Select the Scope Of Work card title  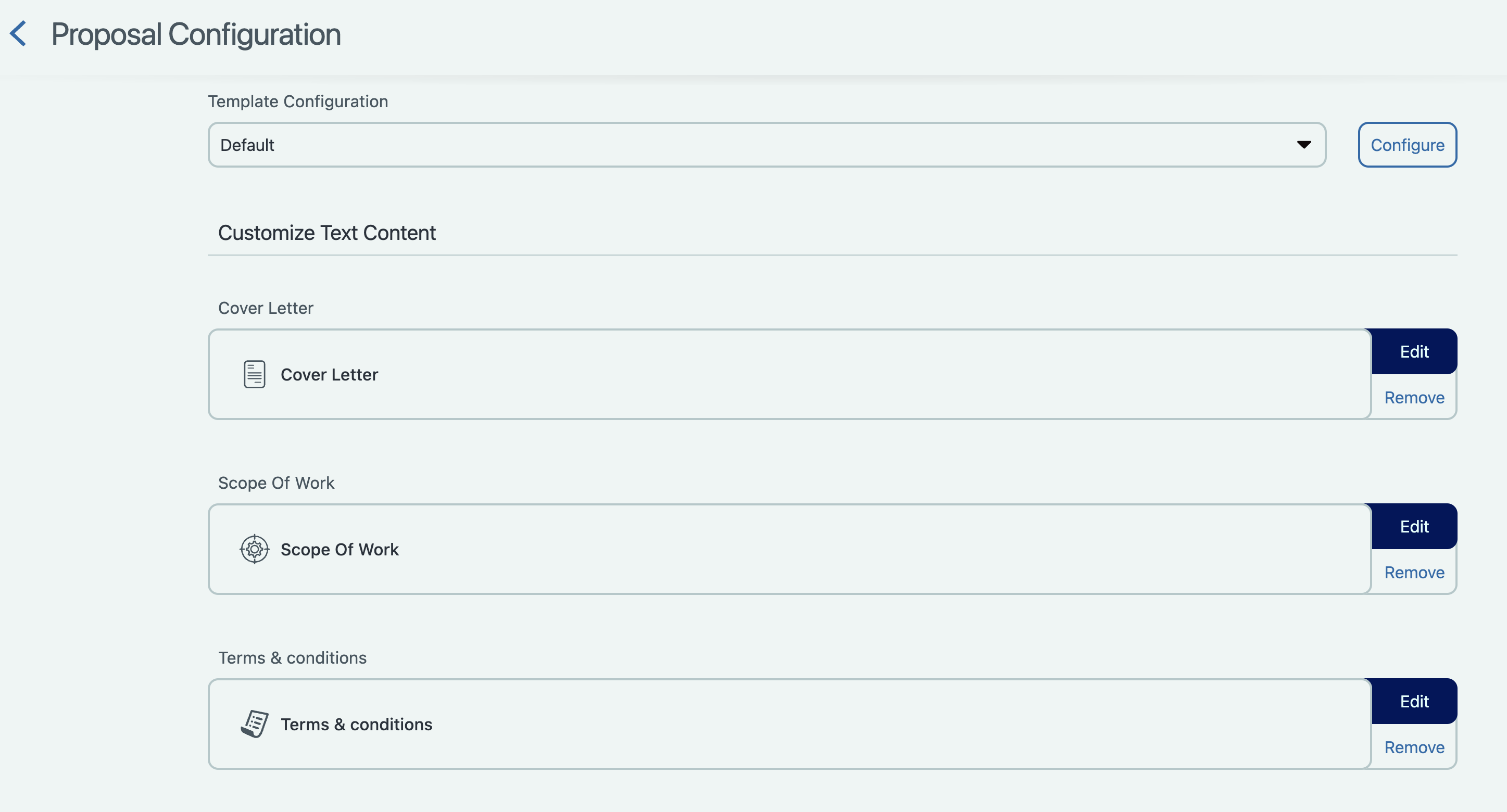point(340,549)
